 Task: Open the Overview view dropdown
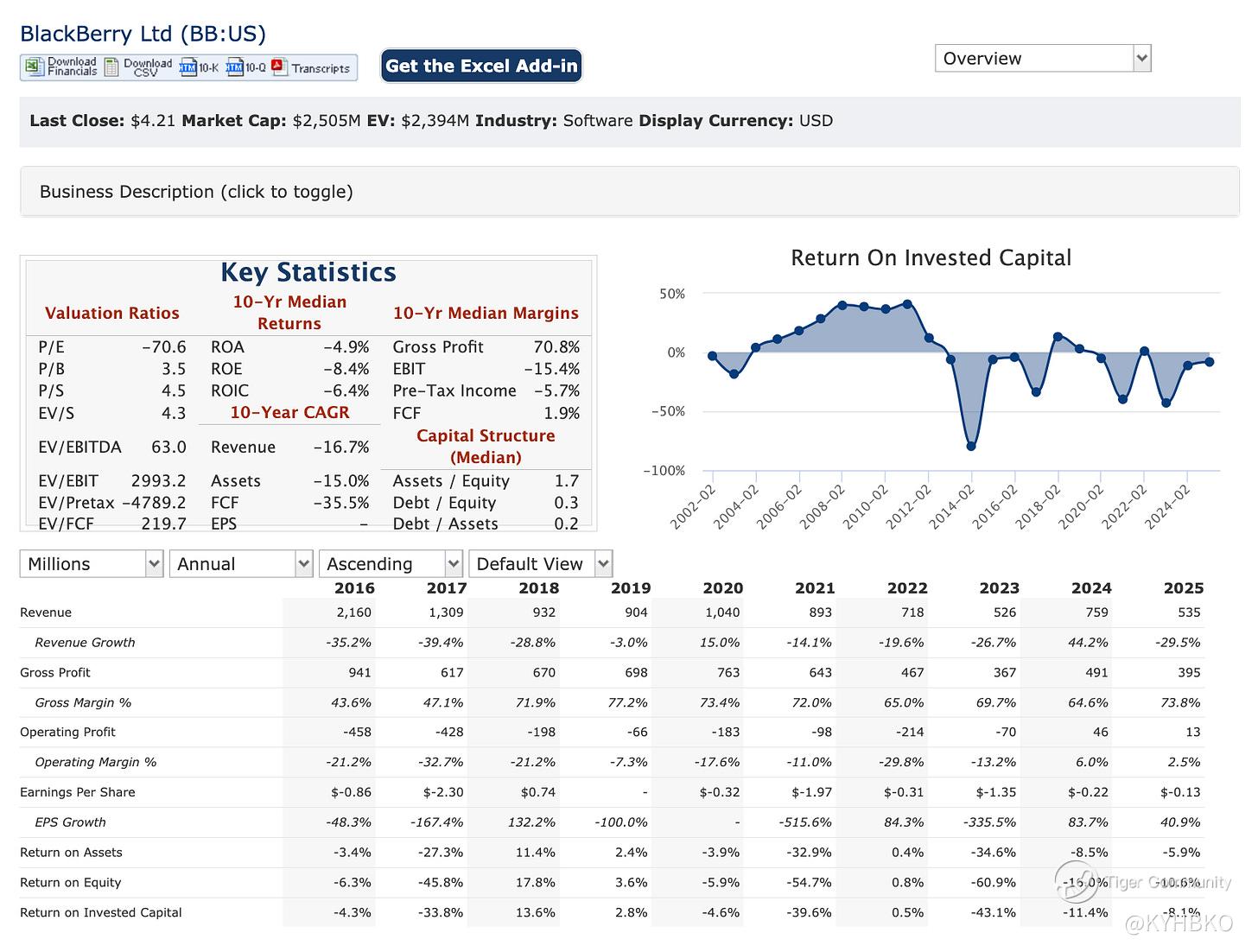tap(1042, 59)
